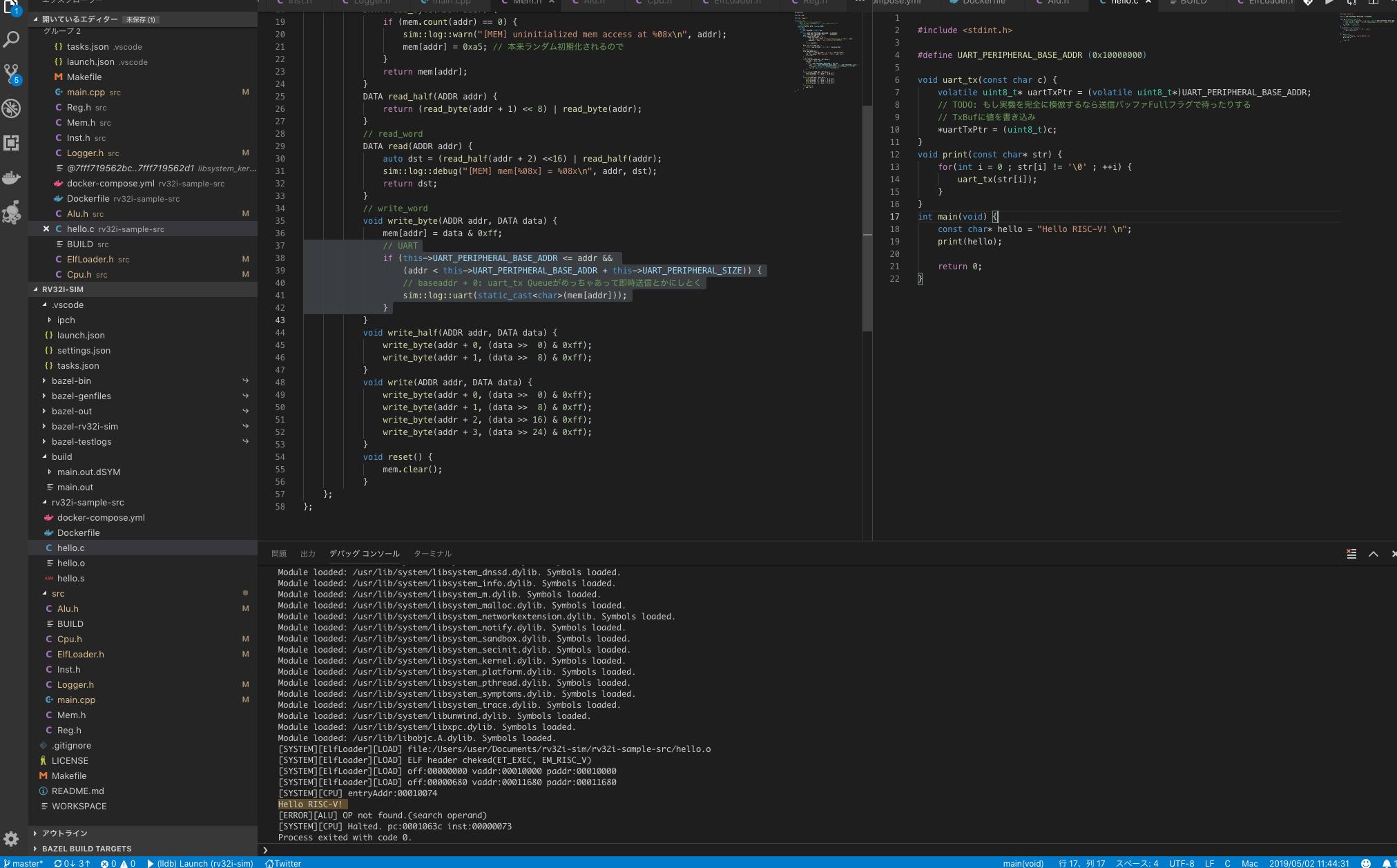Open ElfLoader.h in the src folder
Image resolution: width=1397 pixels, height=868 pixels.
click(x=143, y=654)
